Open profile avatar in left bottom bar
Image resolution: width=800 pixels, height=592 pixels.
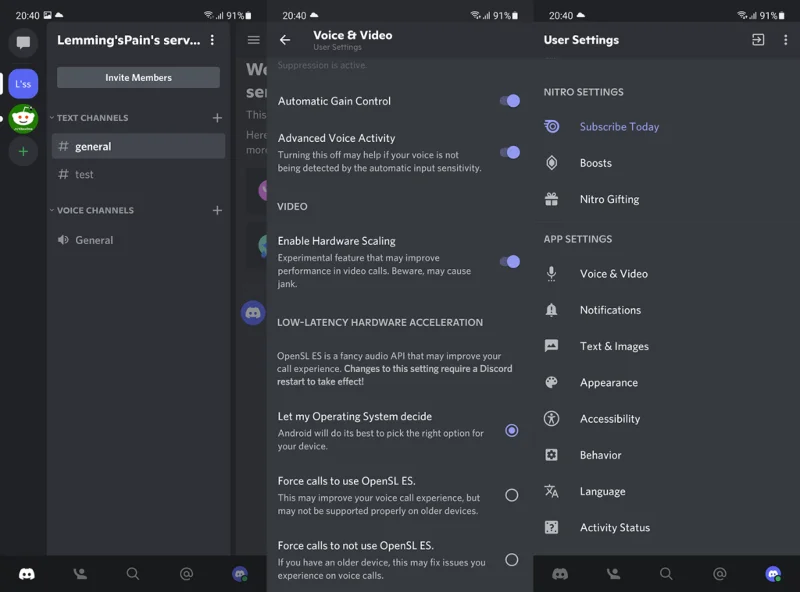pyautogui.click(x=240, y=574)
